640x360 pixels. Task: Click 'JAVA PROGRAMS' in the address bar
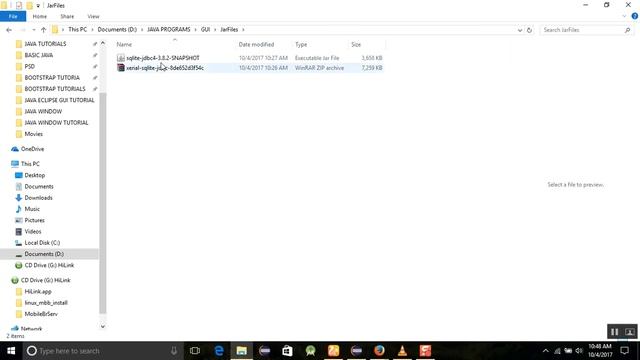(x=169, y=29)
